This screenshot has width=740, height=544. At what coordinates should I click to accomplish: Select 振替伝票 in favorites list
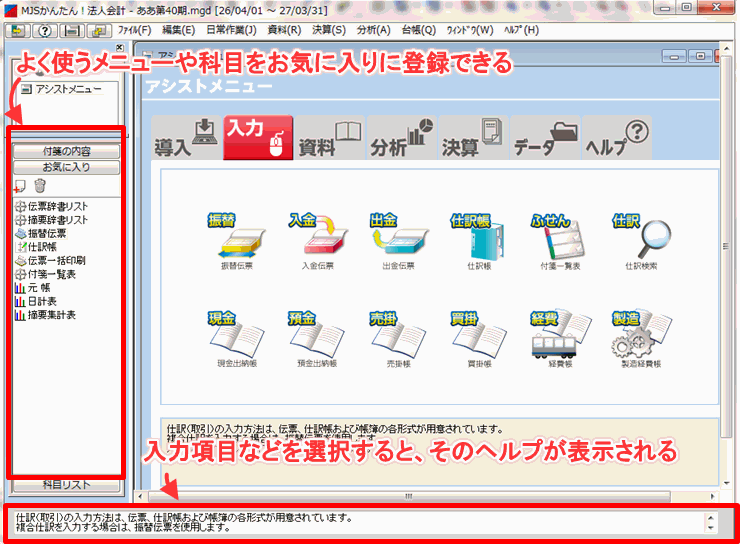[41, 234]
